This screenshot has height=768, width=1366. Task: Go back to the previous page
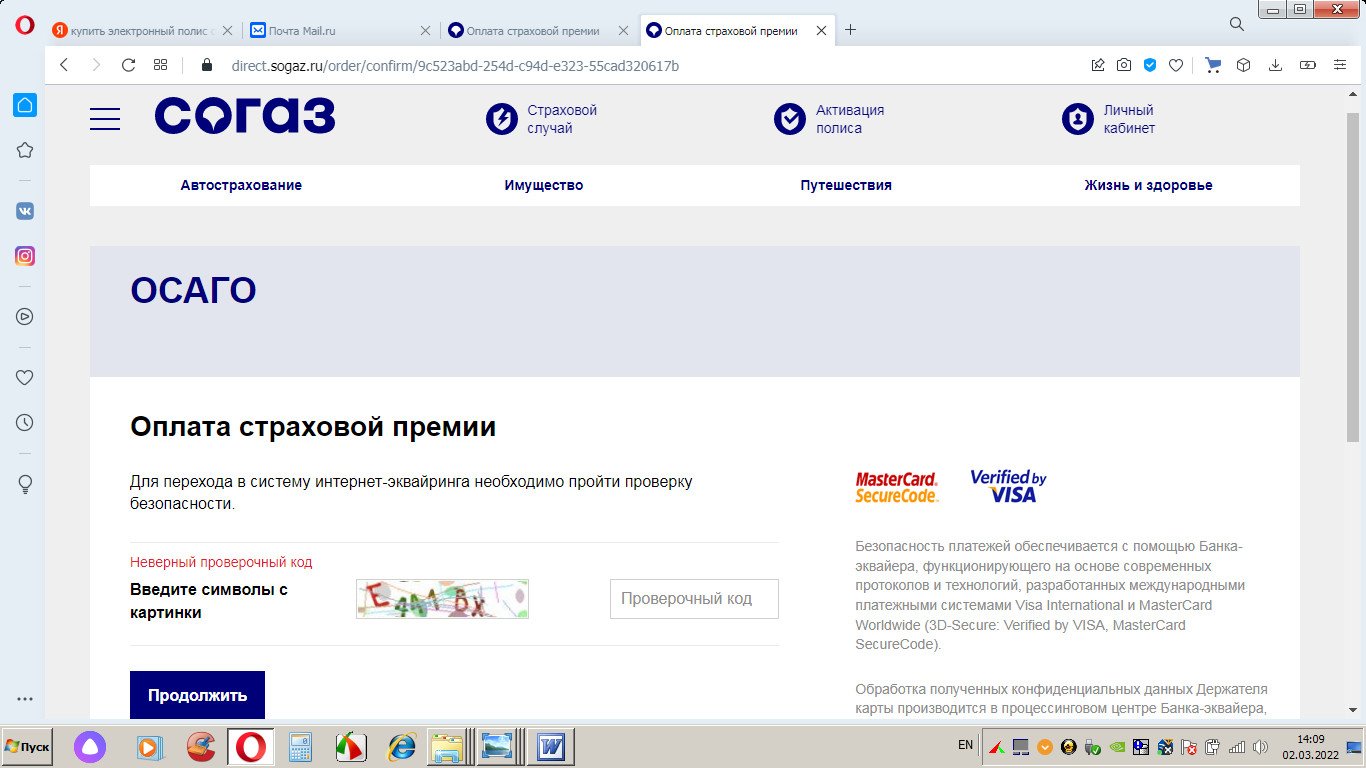coord(64,65)
